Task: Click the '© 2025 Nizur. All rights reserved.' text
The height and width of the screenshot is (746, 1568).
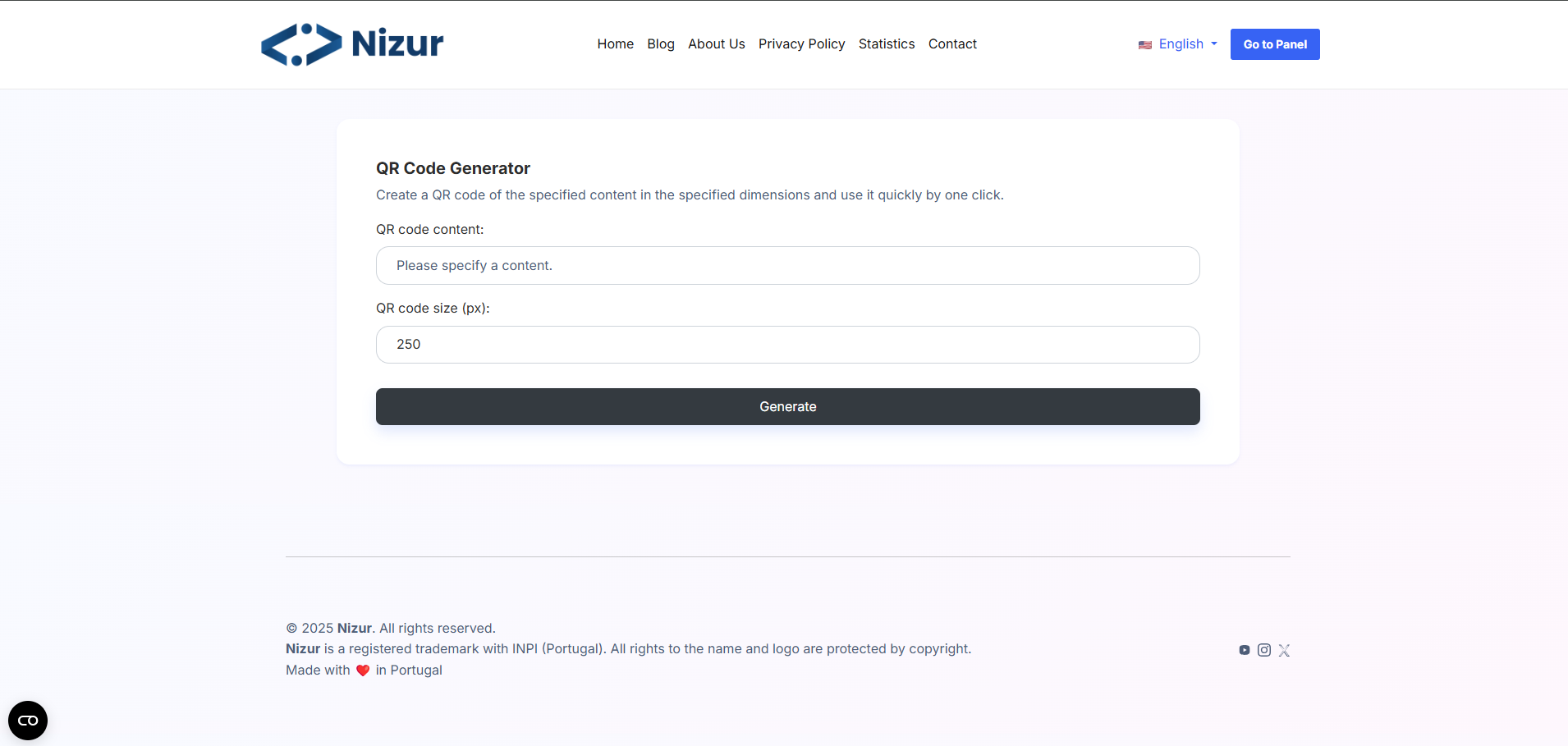Action: click(x=391, y=629)
